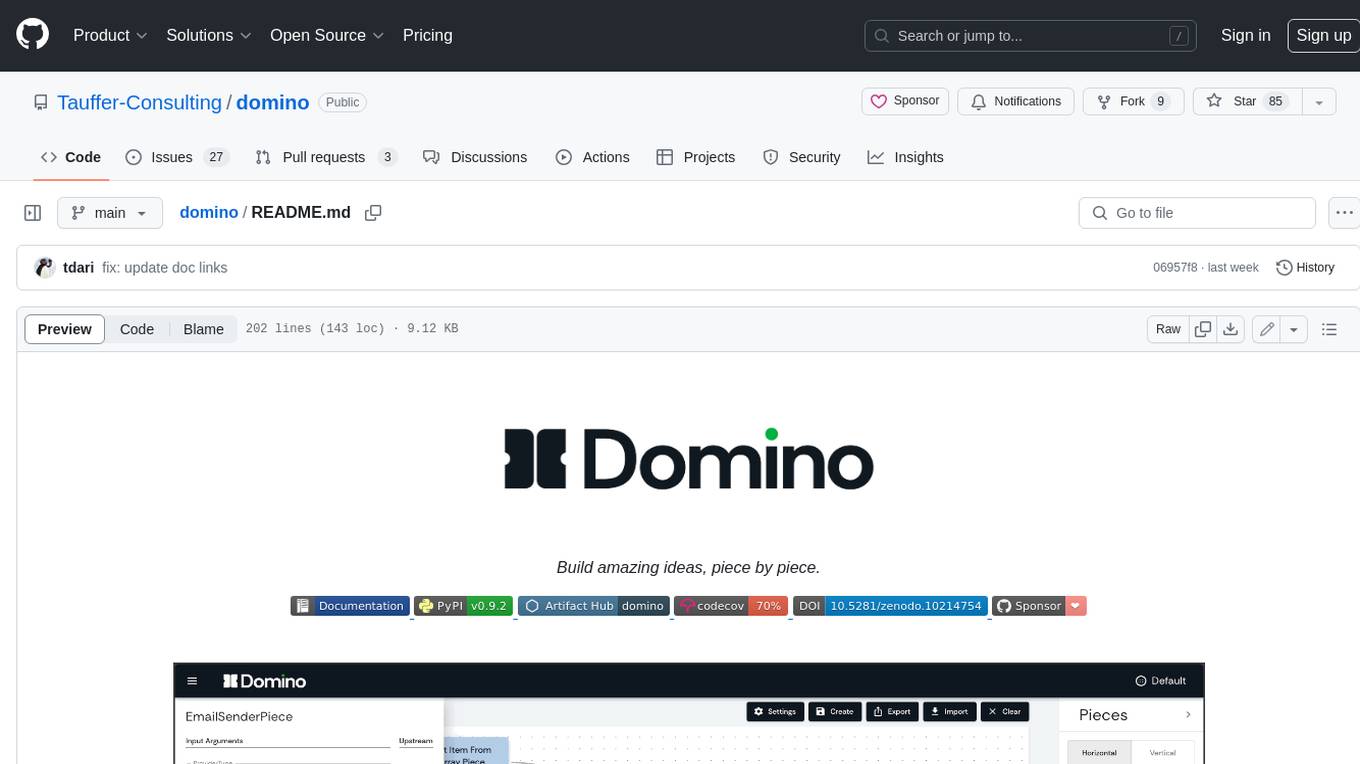Open the more file actions ellipsis
Image resolution: width=1360 pixels, height=764 pixels.
pyautogui.click(x=1344, y=213)
